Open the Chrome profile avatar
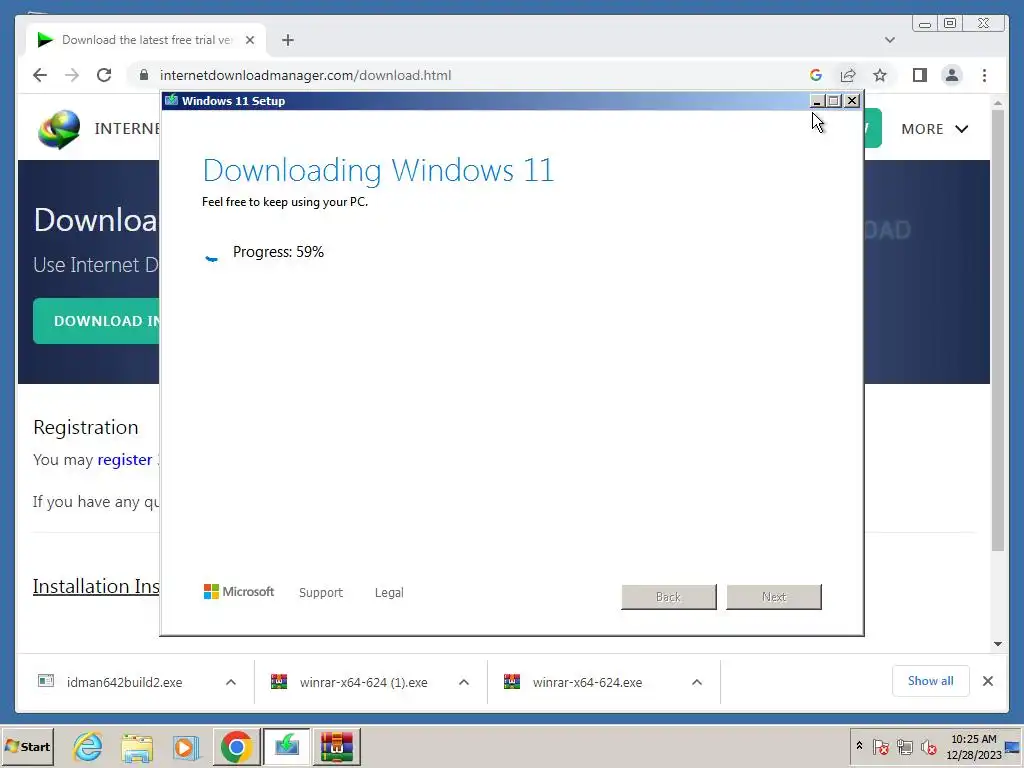Viewport: 1024px width, 768px height. point(952,75)
